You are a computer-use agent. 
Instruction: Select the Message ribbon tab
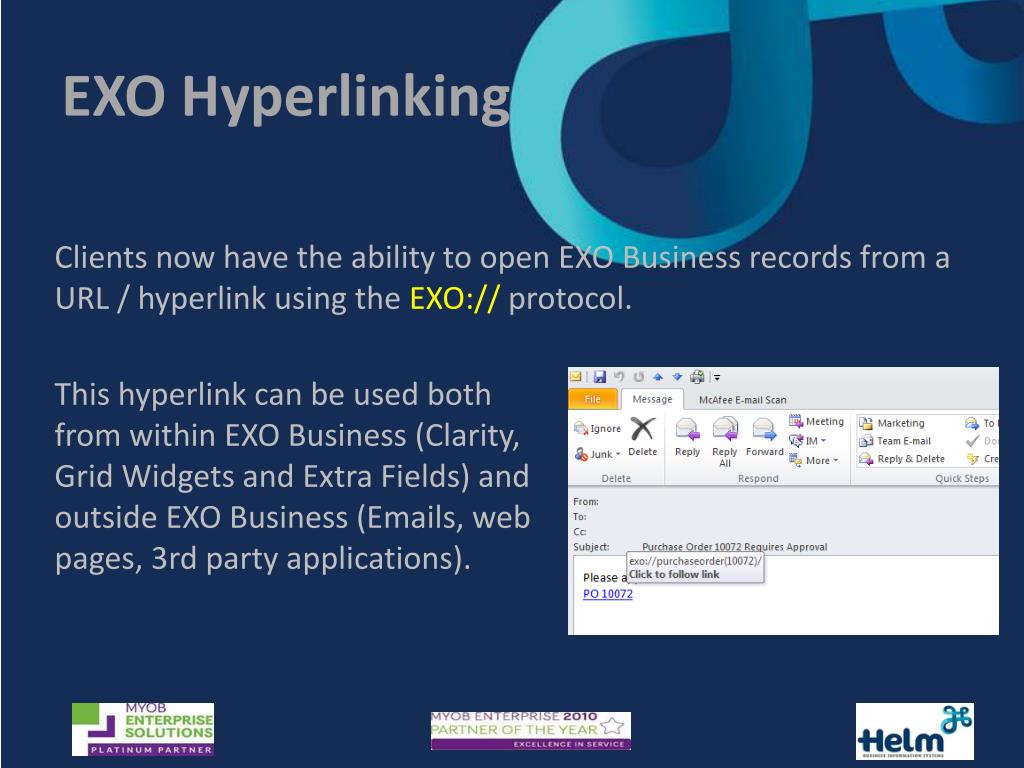652,399
